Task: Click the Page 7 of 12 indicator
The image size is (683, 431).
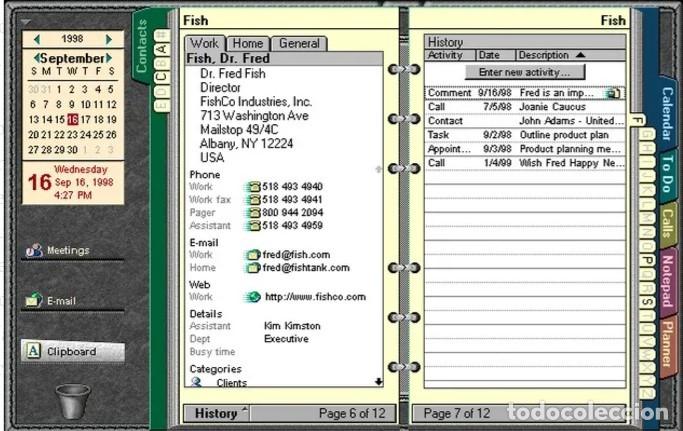Action: click(x=456, y=413)
